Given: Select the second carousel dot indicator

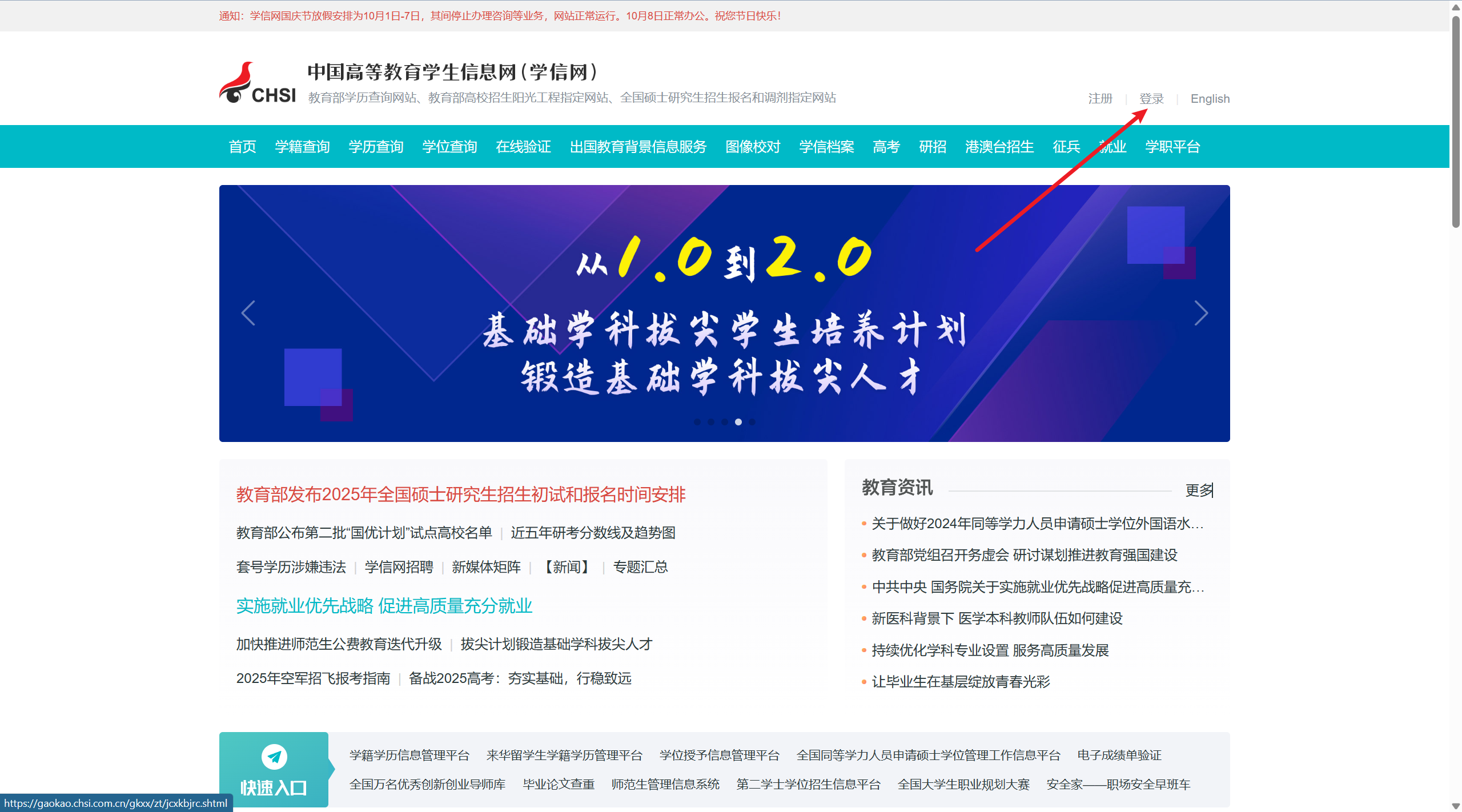Looking at the screenshot, I should pos(710,422).
